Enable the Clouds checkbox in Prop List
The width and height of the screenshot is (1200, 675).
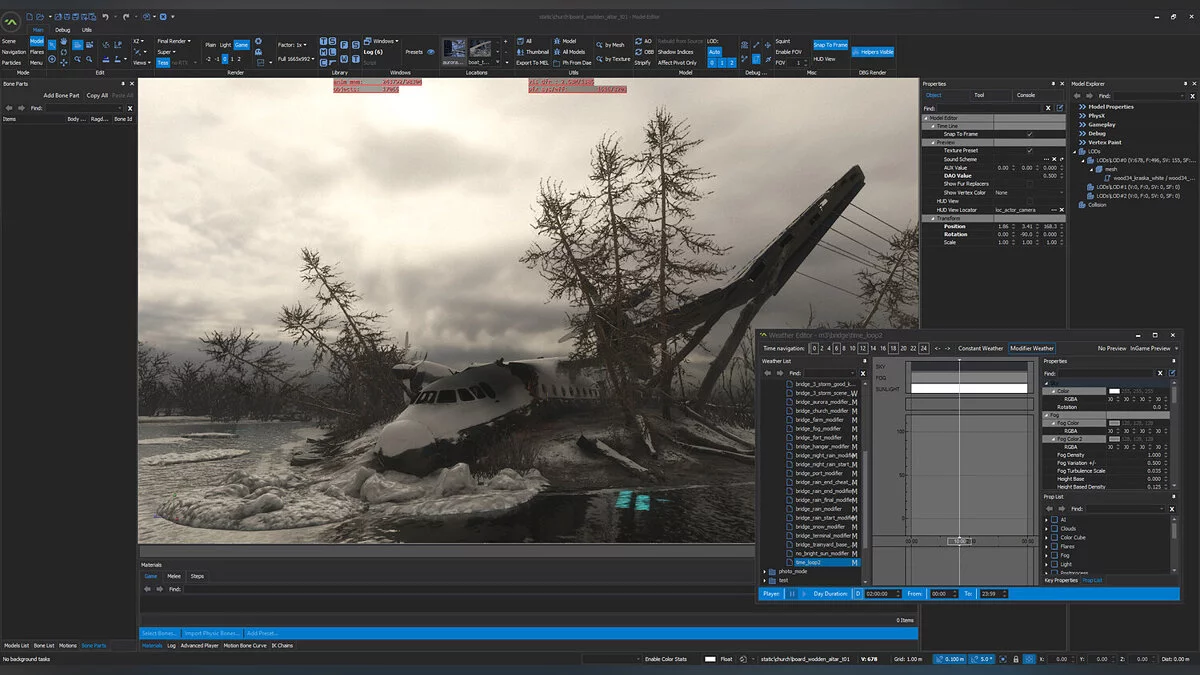[1052, 529]
